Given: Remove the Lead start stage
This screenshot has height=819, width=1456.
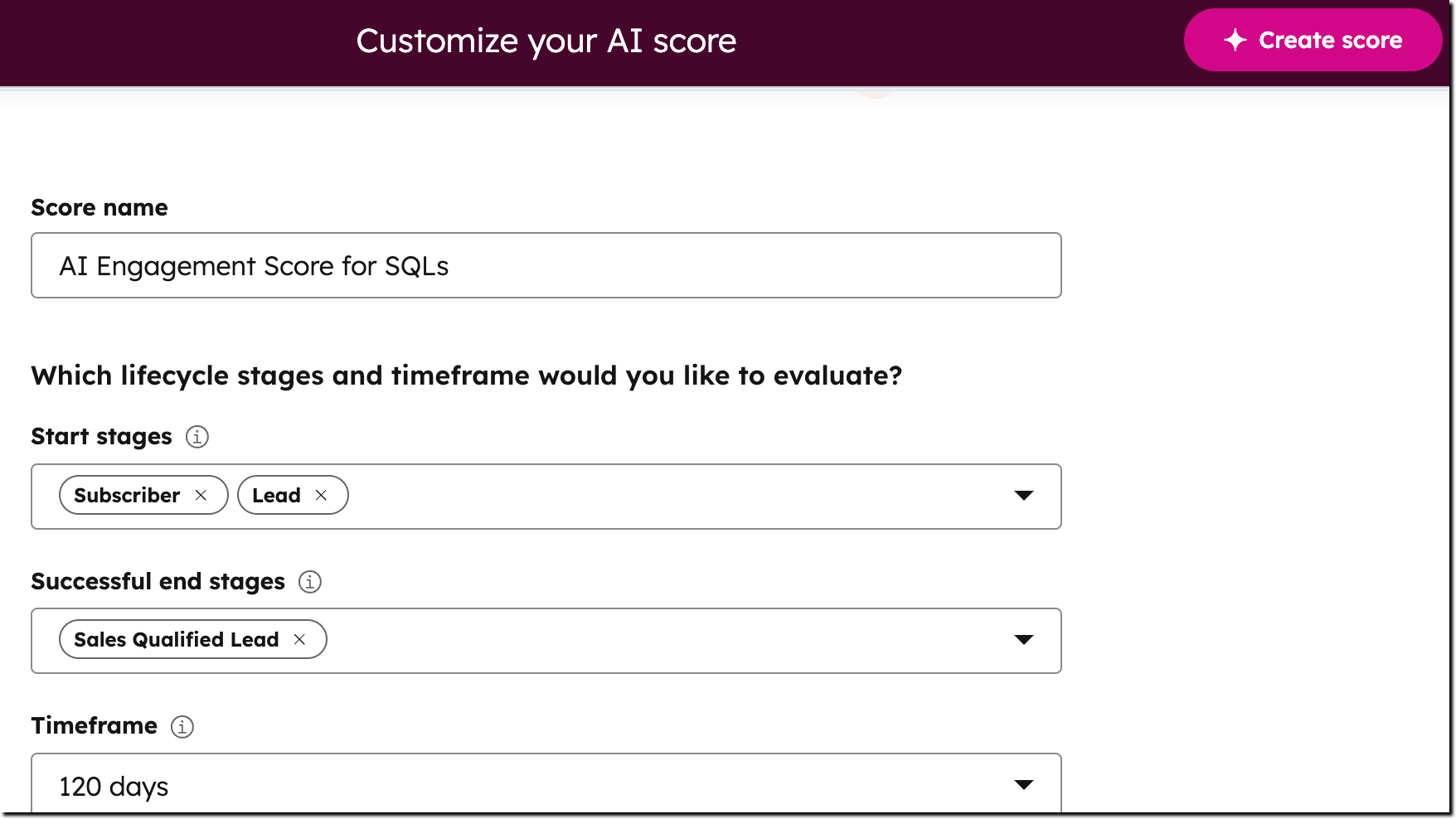Looking at the screenshot, I should (x=320, y=495).
